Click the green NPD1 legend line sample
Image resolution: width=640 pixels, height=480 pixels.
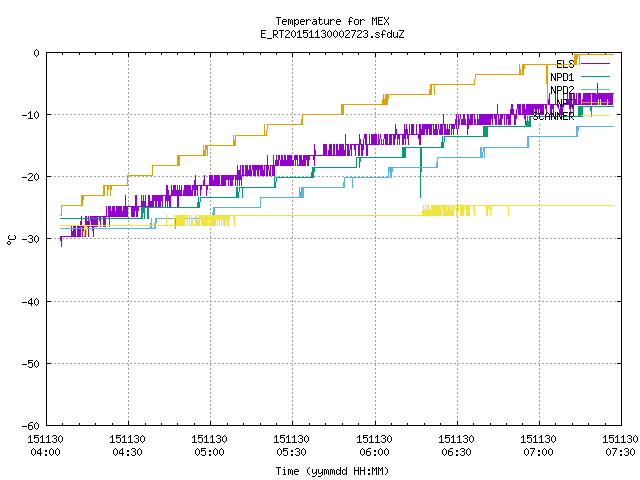coord(595,76)
